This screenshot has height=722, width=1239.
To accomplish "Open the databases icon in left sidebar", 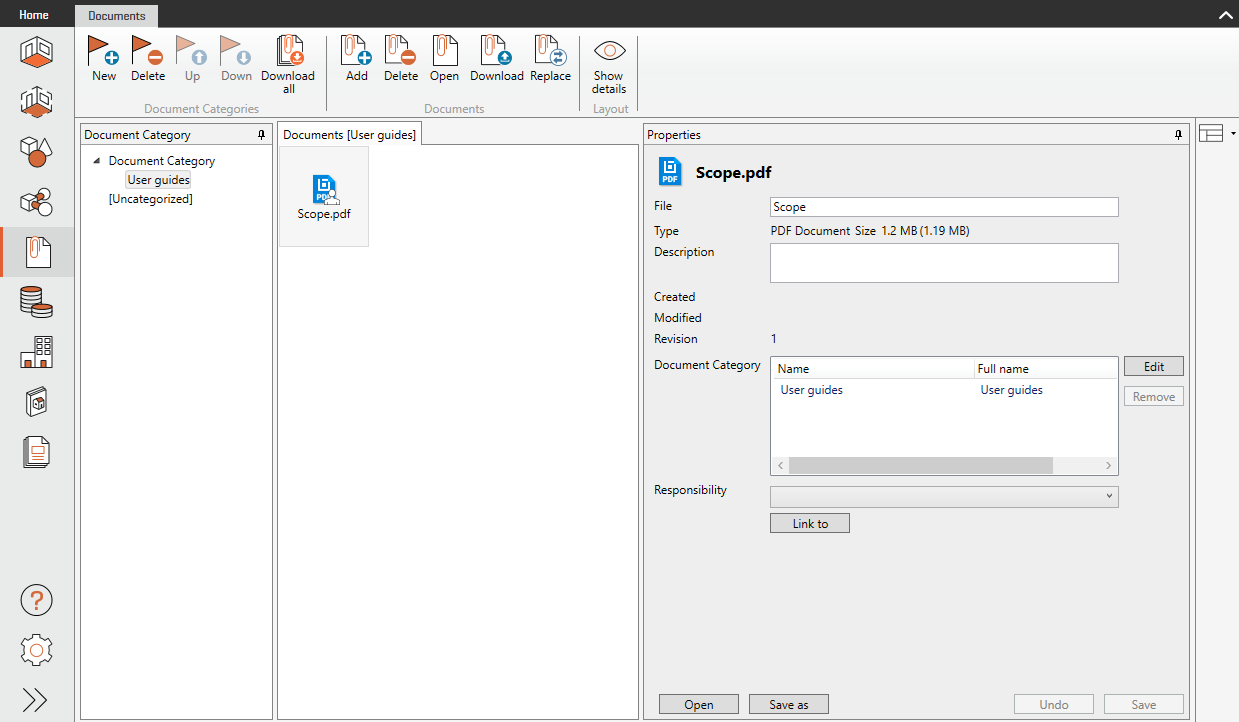I will 37,301.
